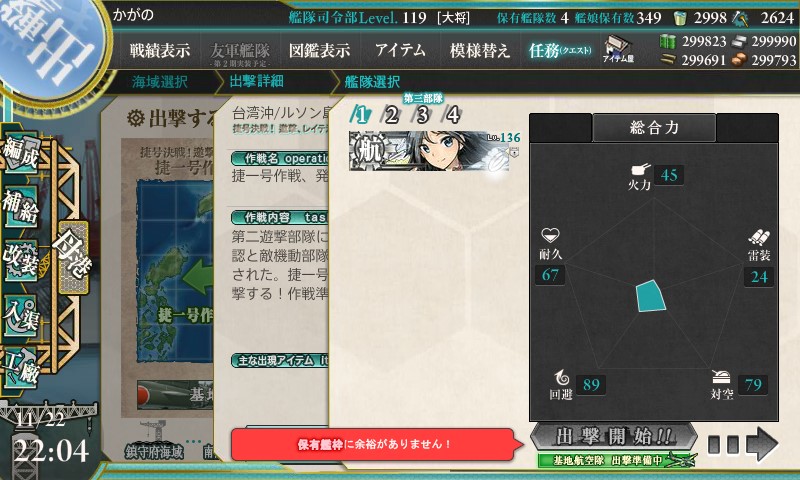This screenshot has height=480, width=800.
Task: Open 図鑑表示 menu
Action: pos(320,50)
